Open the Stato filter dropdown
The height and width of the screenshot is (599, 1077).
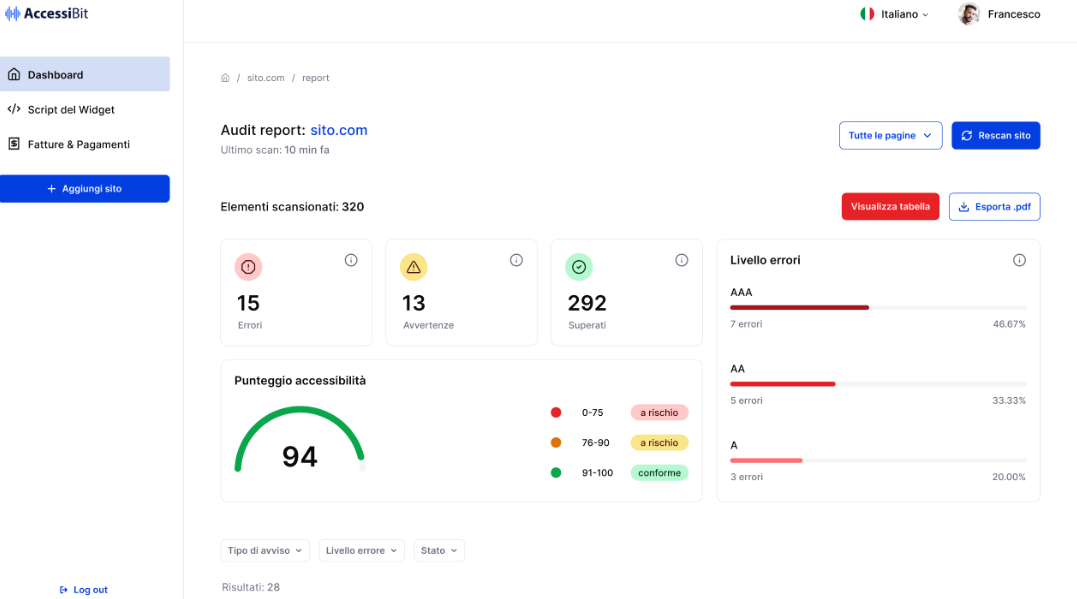(x=439, y=551)
